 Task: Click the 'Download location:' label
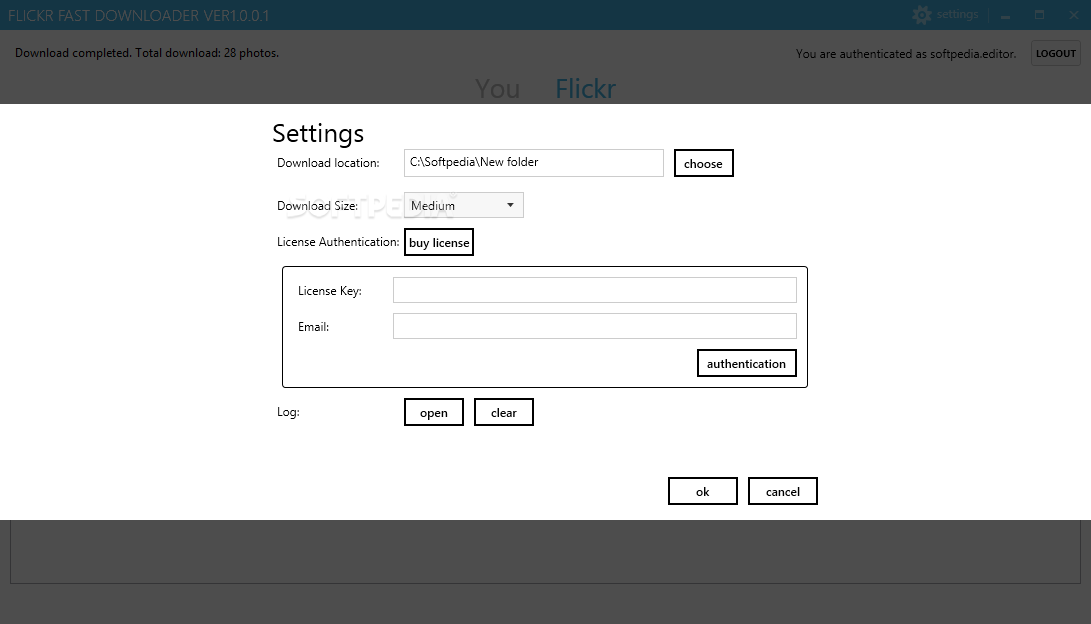(328, 163)
